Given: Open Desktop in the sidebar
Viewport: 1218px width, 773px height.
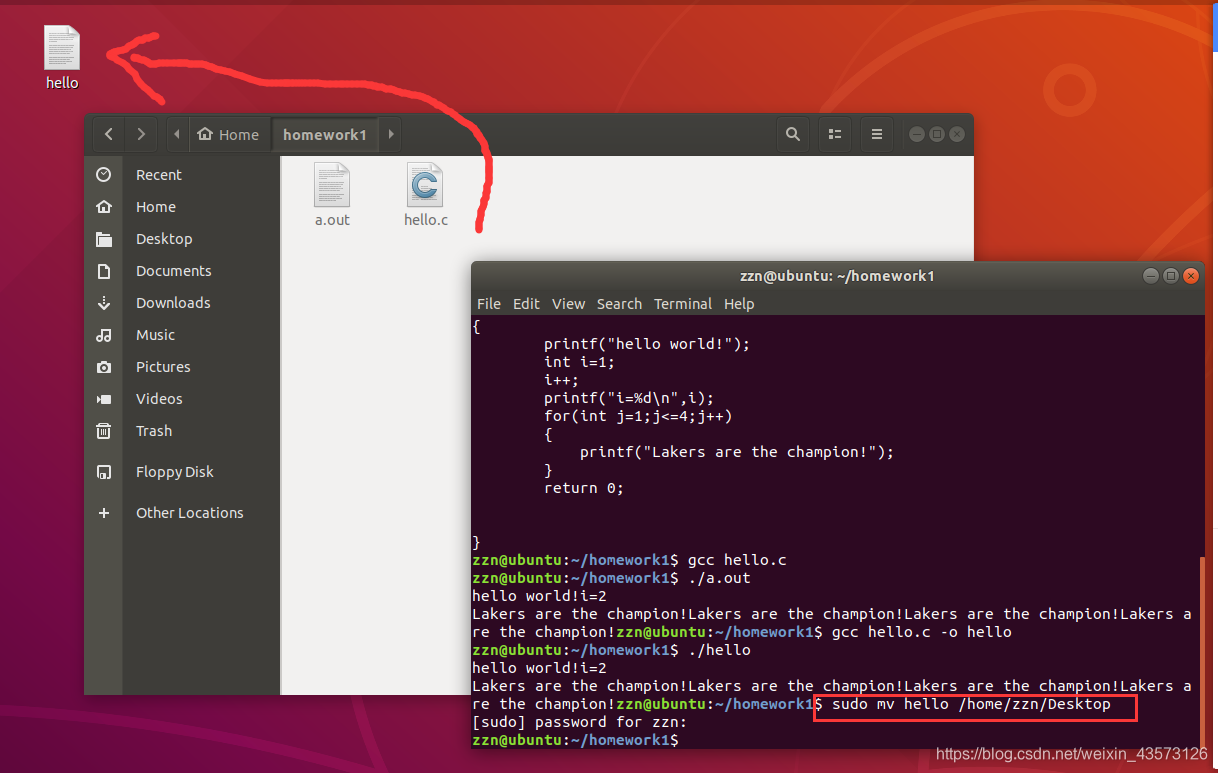Looking at the screenshot, I should (x=181, y=239).
